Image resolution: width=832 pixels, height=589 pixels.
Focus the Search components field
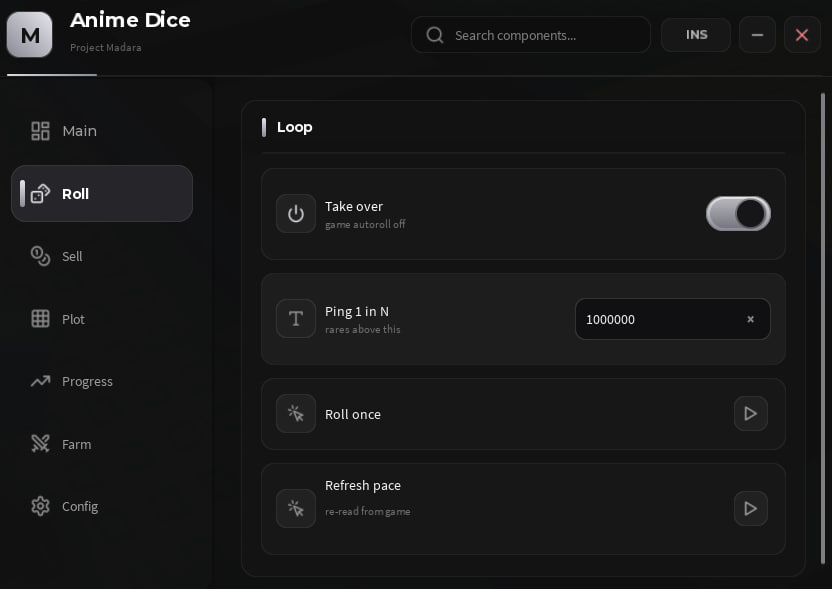(x=531, y=35)
